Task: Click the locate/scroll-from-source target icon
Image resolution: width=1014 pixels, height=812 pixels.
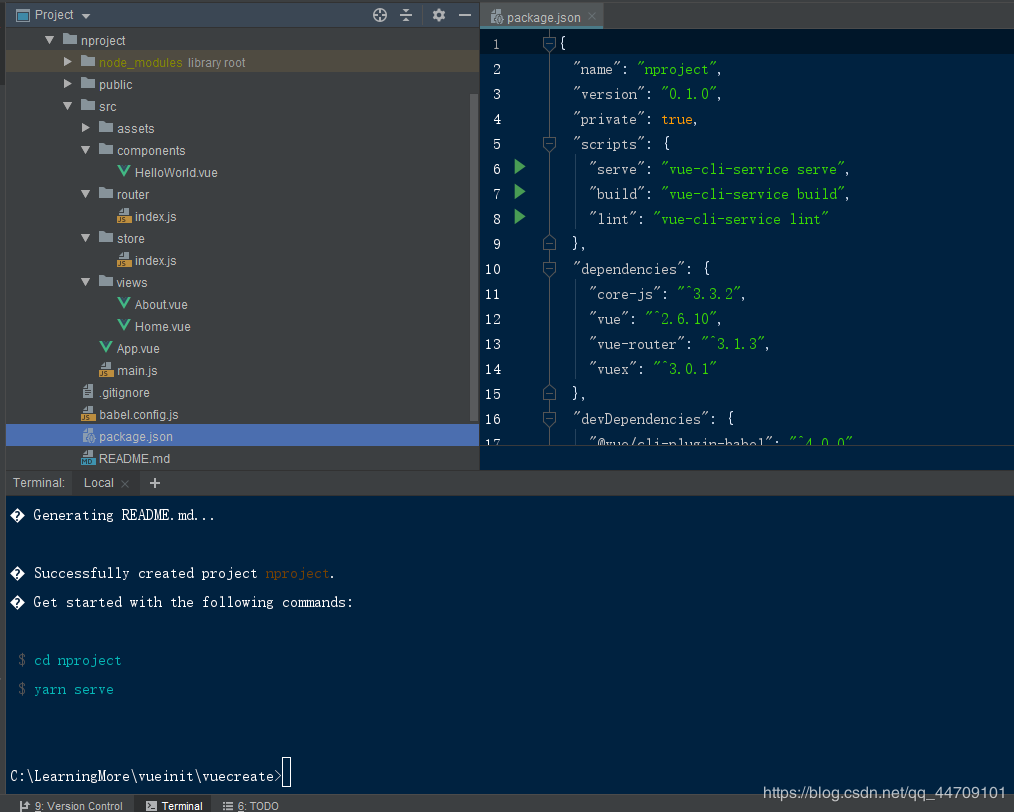Action: [x=380, y=15]
